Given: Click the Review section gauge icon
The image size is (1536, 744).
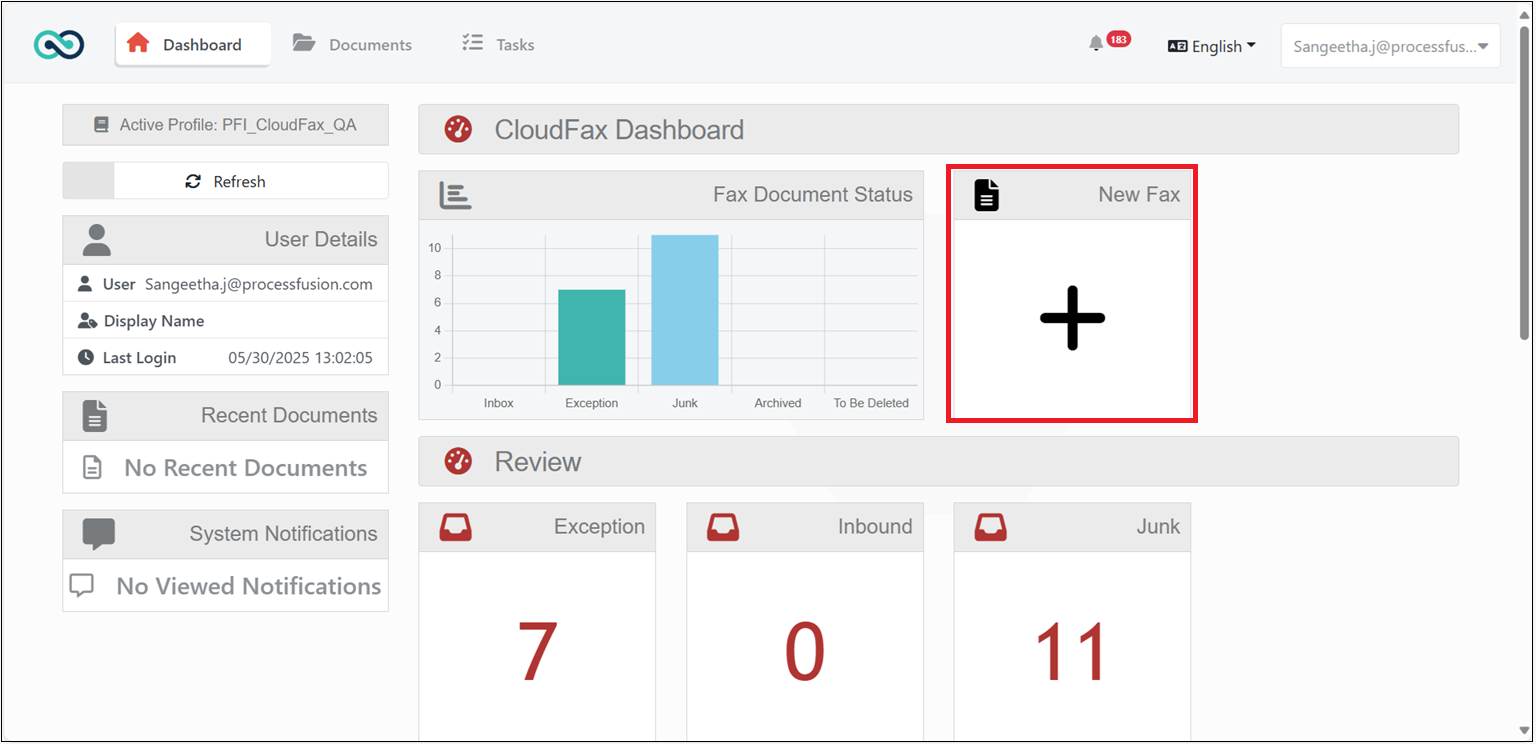Looking at the screenshot, I should coord(458,461).
